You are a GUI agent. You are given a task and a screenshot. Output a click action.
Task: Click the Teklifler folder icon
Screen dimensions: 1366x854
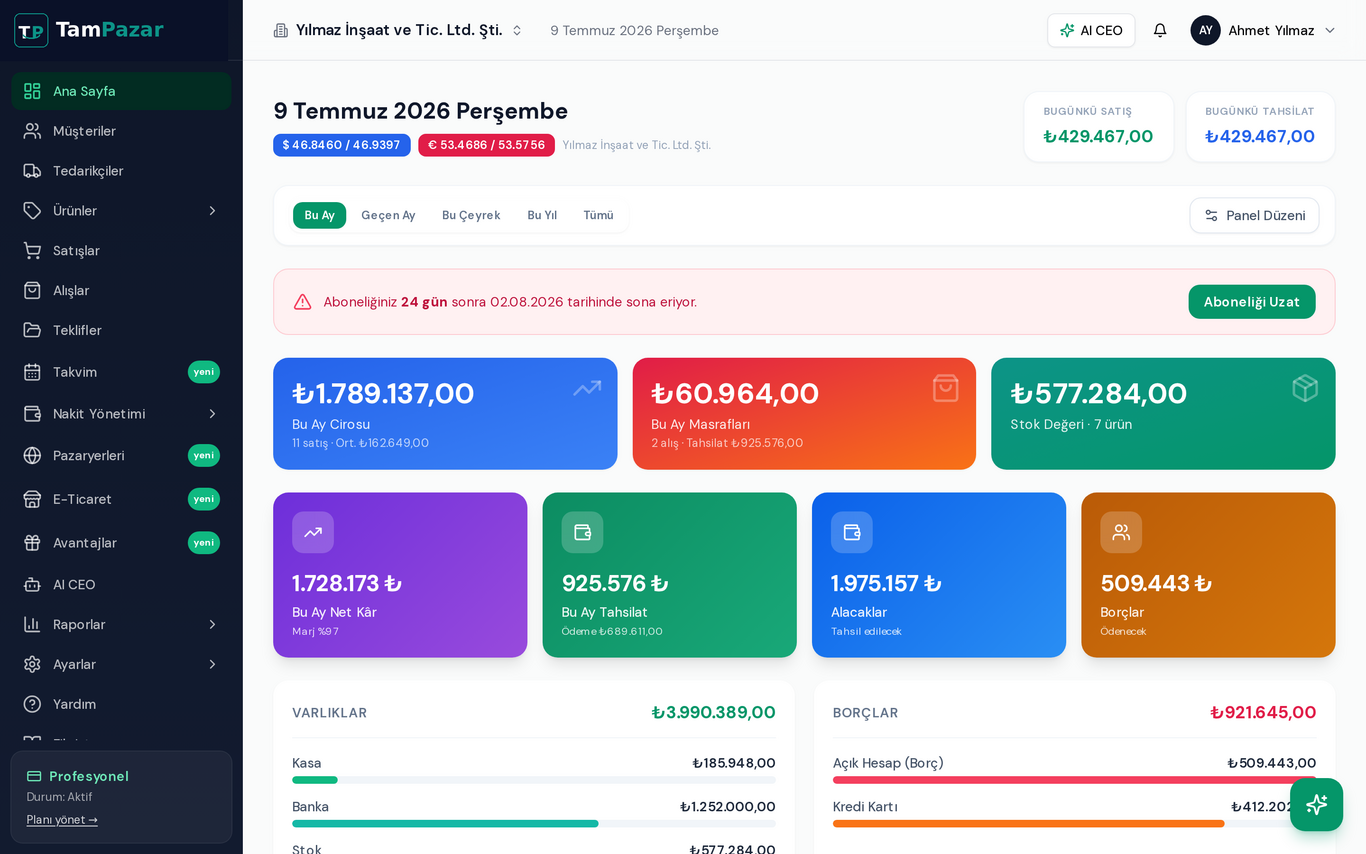pyautogui.click(x=32, y=330)
